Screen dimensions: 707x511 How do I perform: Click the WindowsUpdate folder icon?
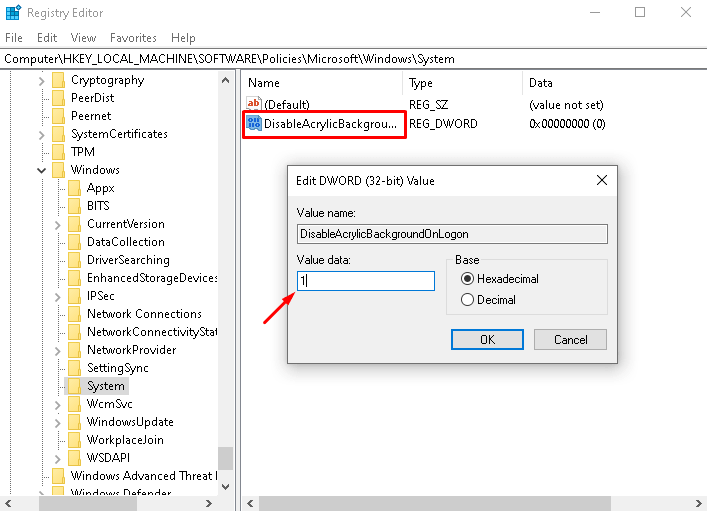[74, 422]
